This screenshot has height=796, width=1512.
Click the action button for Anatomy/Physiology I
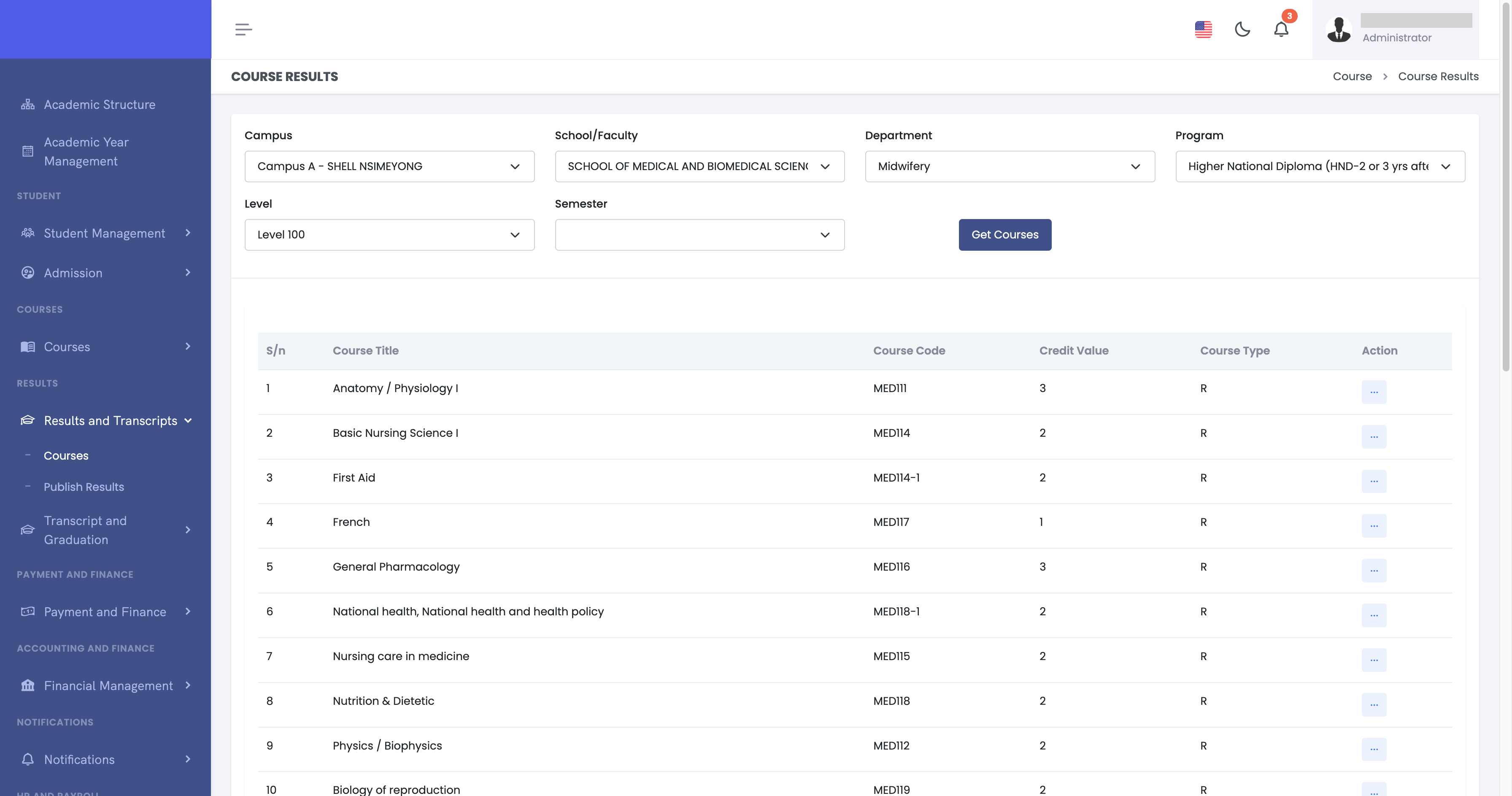[1374, 390]
